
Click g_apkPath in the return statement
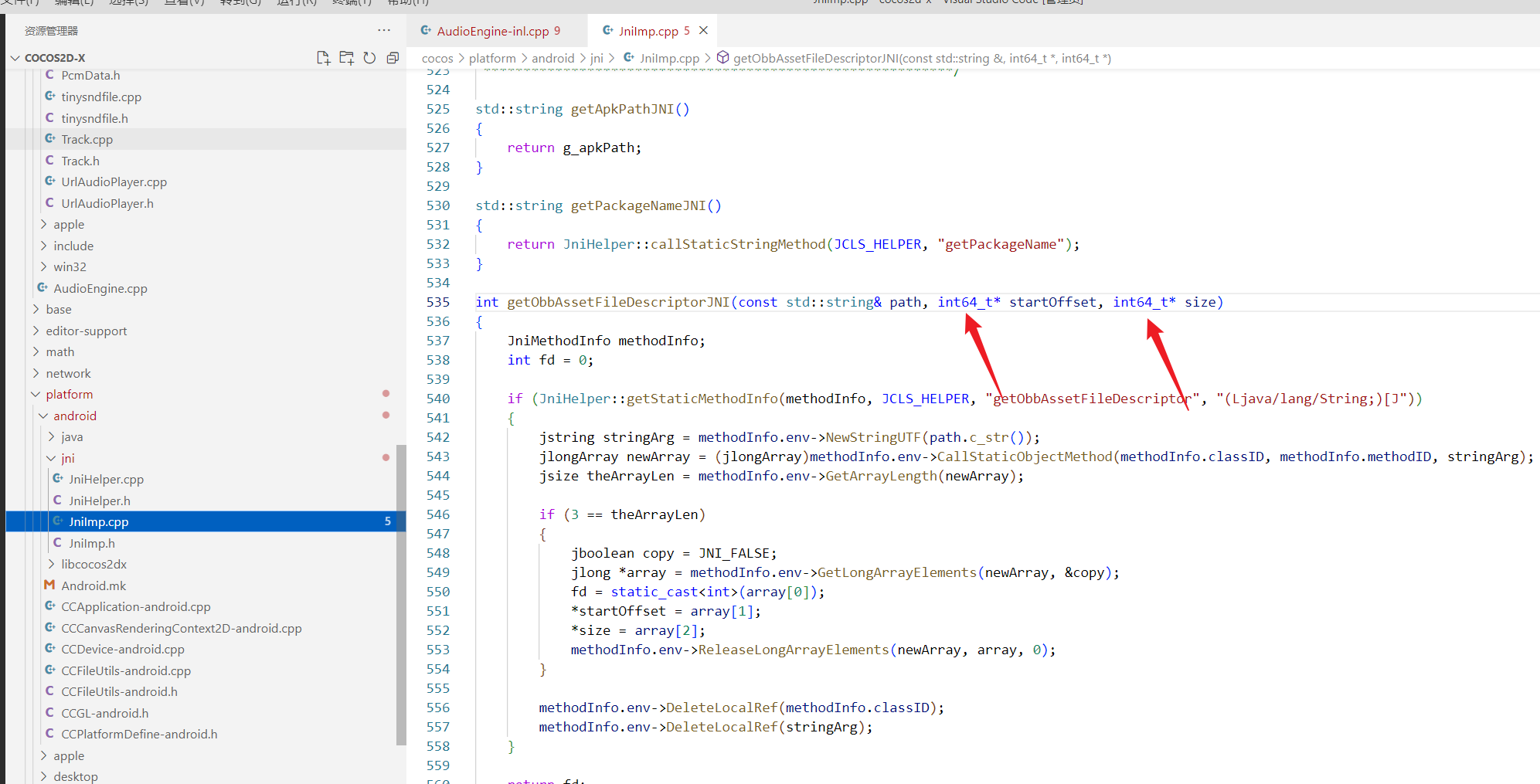pyautogui.click(x=598, y=148)
